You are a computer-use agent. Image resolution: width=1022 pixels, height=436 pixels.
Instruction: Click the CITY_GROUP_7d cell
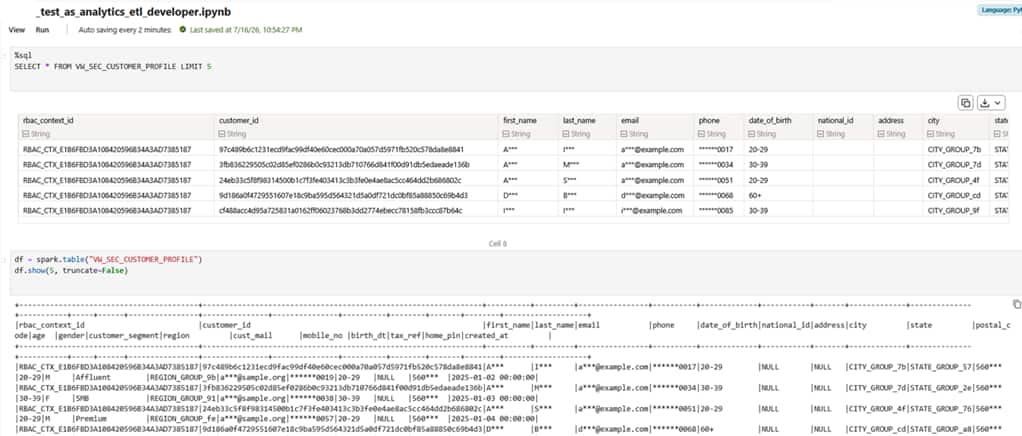pos(956,164)
